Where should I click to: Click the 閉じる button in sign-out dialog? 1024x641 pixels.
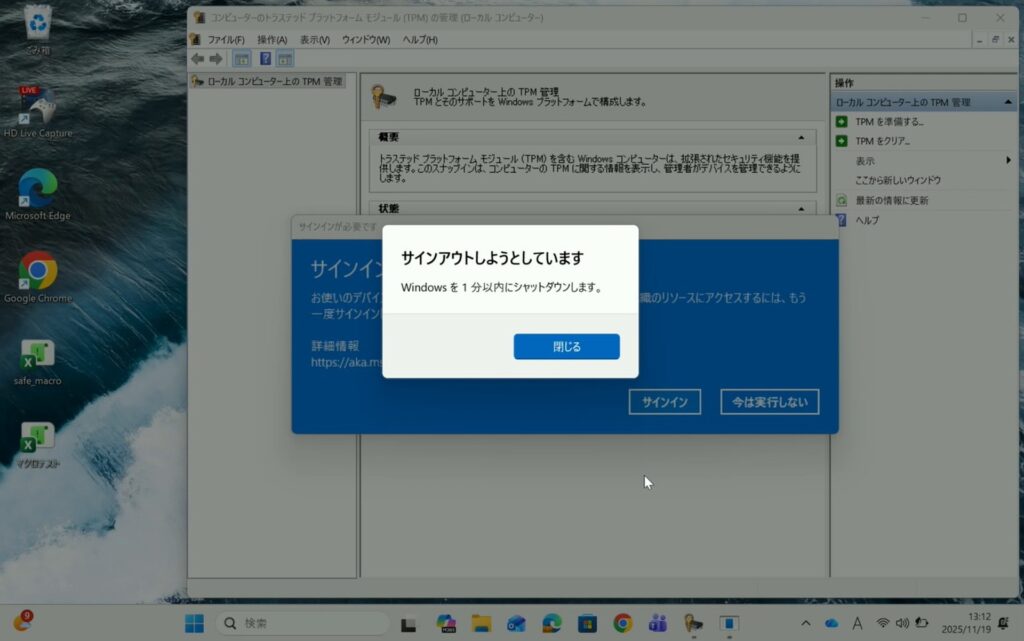[x=566, y=346]
